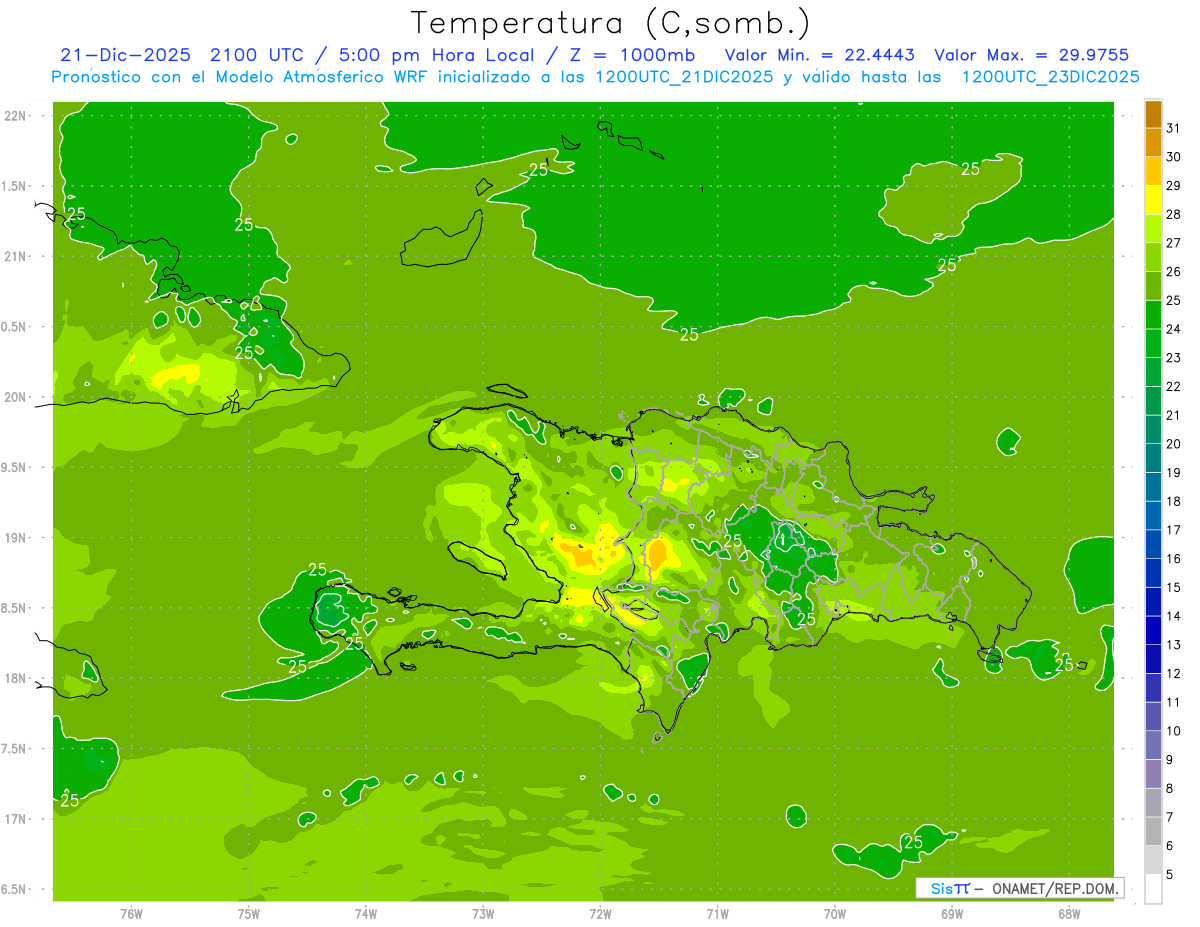Click the gray legend swatch between 6 and 7
The width and height of the screenshot is (1200, 927).
tap(1153, 831)
